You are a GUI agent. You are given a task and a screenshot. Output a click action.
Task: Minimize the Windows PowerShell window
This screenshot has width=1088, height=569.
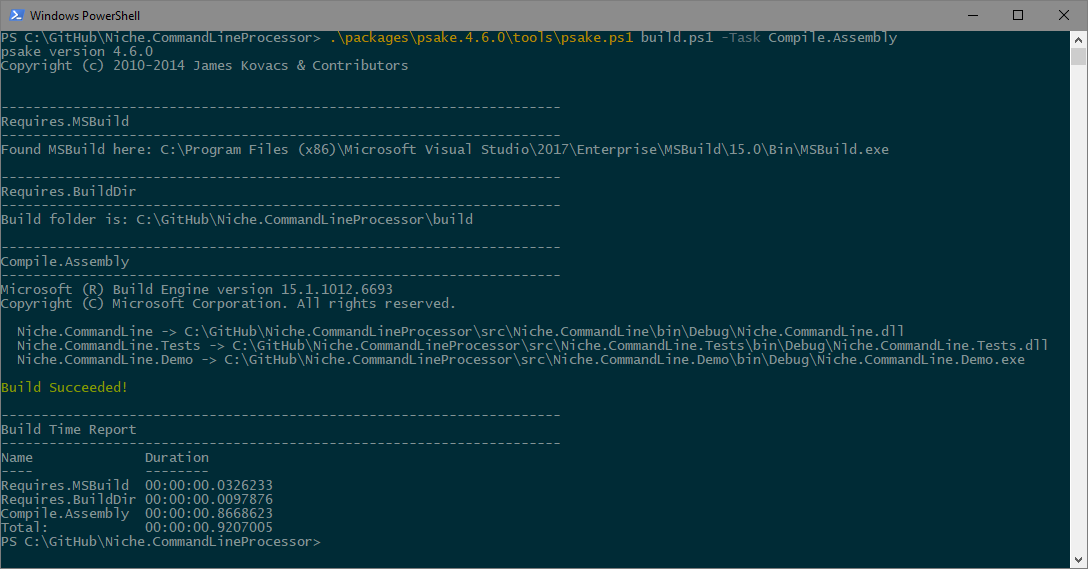coord(973,15)
